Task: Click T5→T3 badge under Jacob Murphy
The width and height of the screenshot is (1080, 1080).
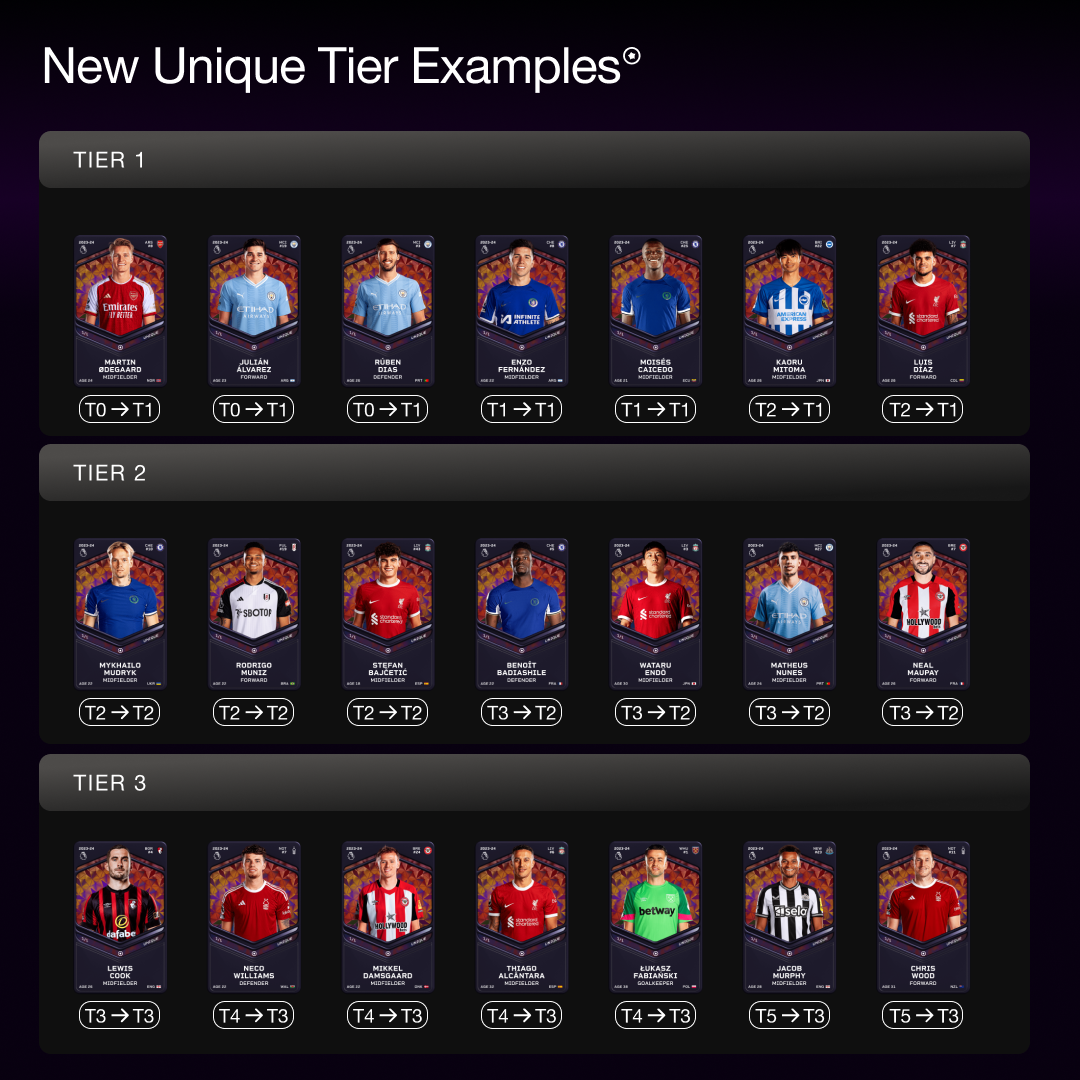Action: [789, 1015]
